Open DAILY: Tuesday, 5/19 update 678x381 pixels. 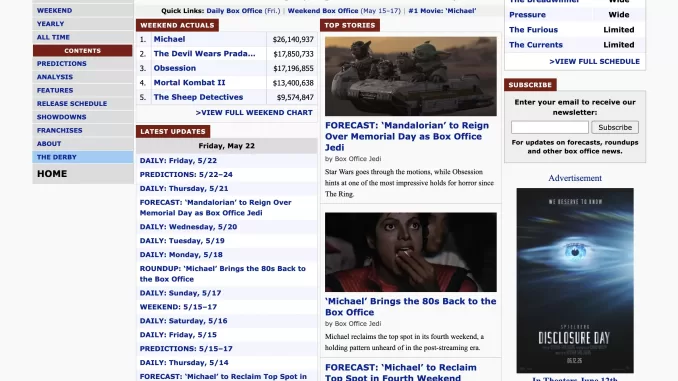tap(182, 240)
